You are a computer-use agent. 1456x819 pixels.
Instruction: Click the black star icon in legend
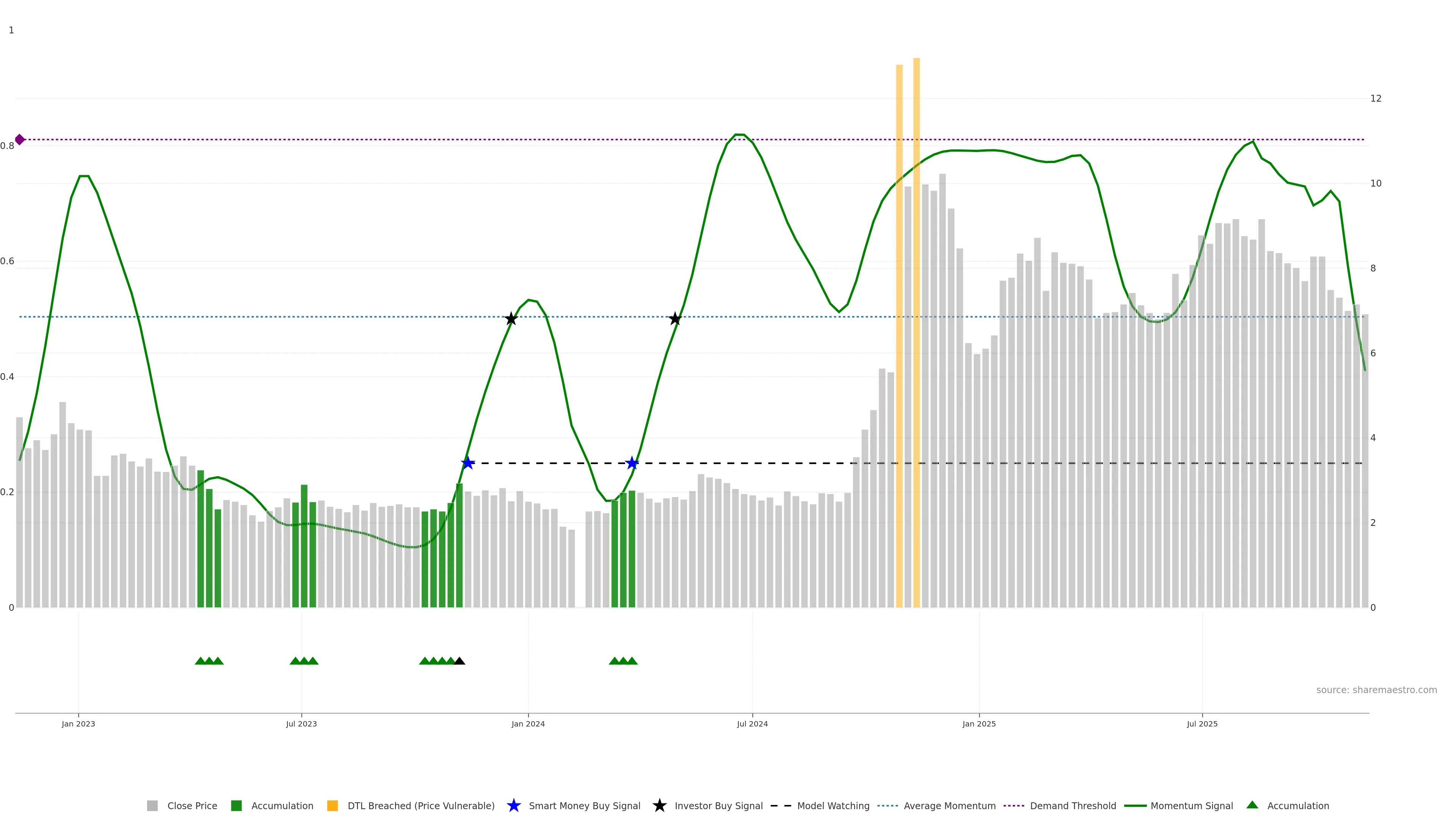click(659, 805)
